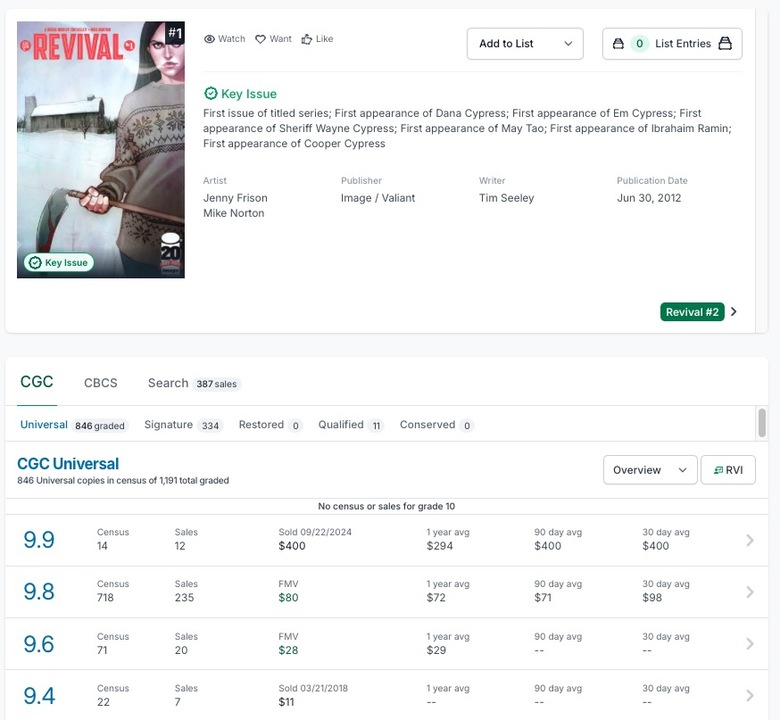Click the printer icon left of List Entries
The width and height of the screenshot is (780, 720).
coord(618,44)
